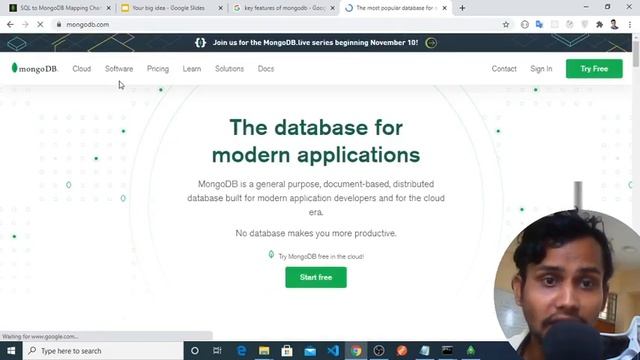The height and width of the screenshot is (360, 640).
Task: Open Windows Start menu
Action: [x=11, y=351]
